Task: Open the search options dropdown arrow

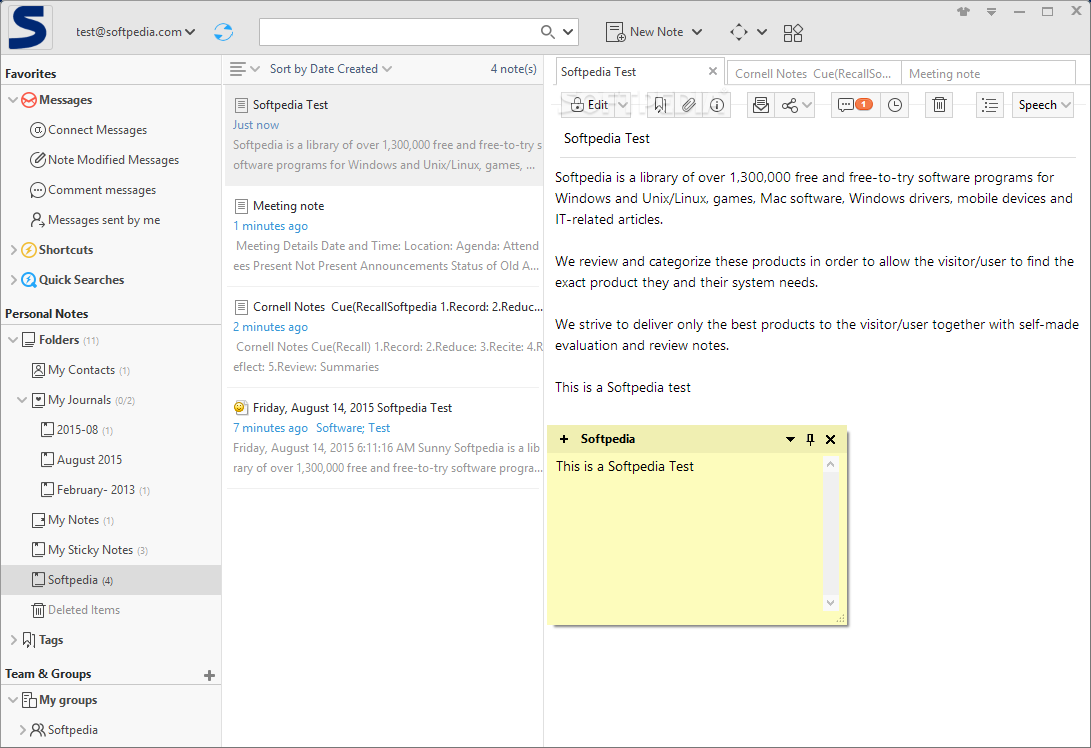Action: tap(568, 32)
